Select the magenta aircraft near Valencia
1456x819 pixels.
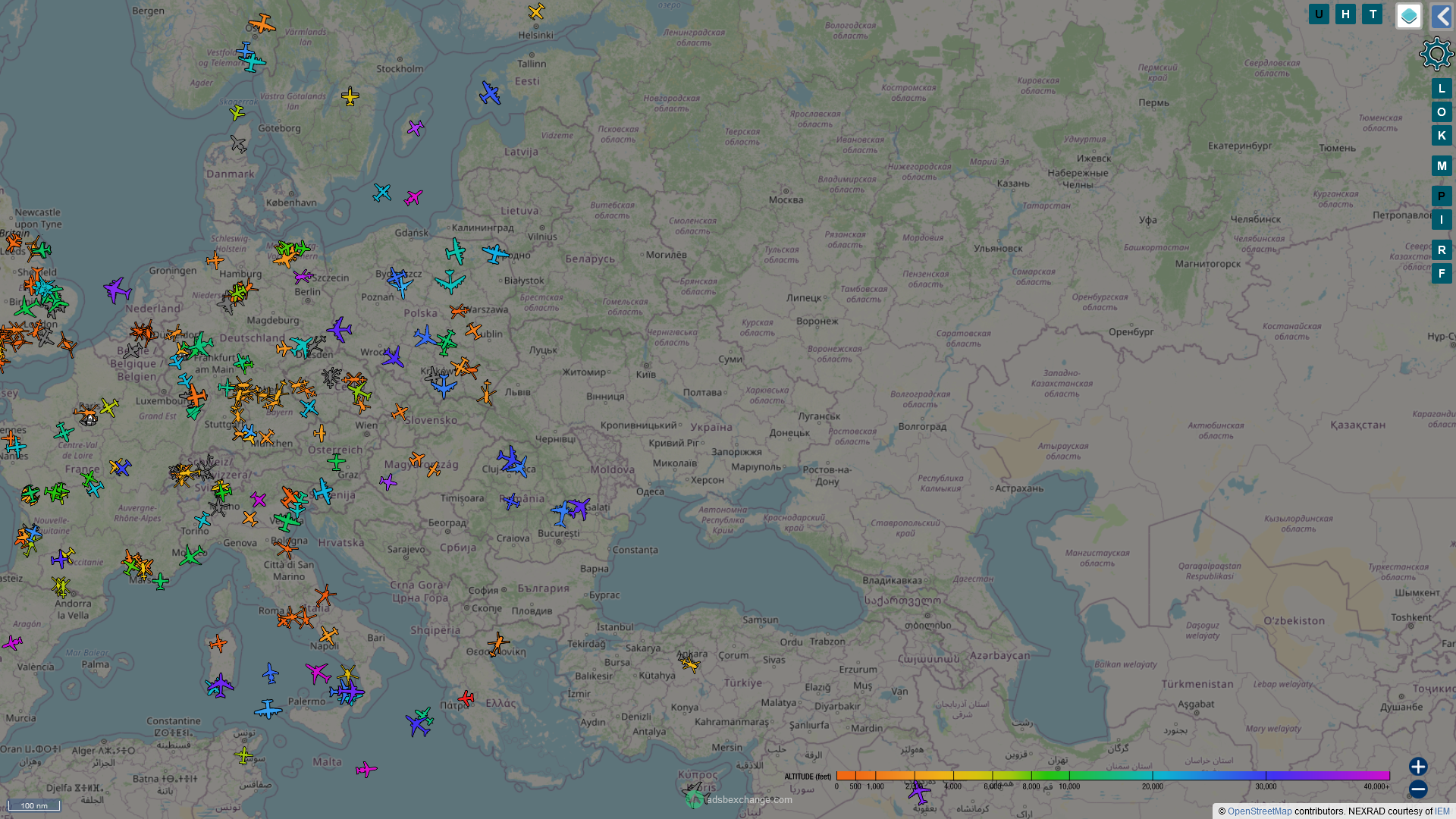12,643
